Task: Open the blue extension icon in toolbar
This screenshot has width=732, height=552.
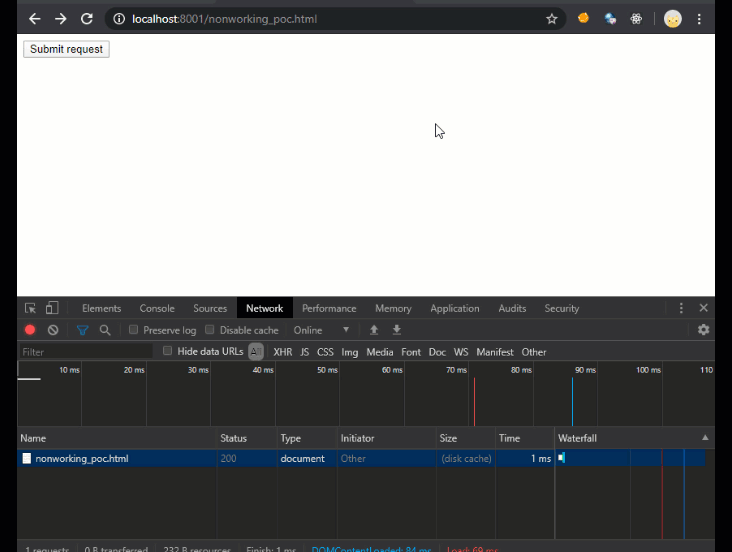Action: click(610, 19)
